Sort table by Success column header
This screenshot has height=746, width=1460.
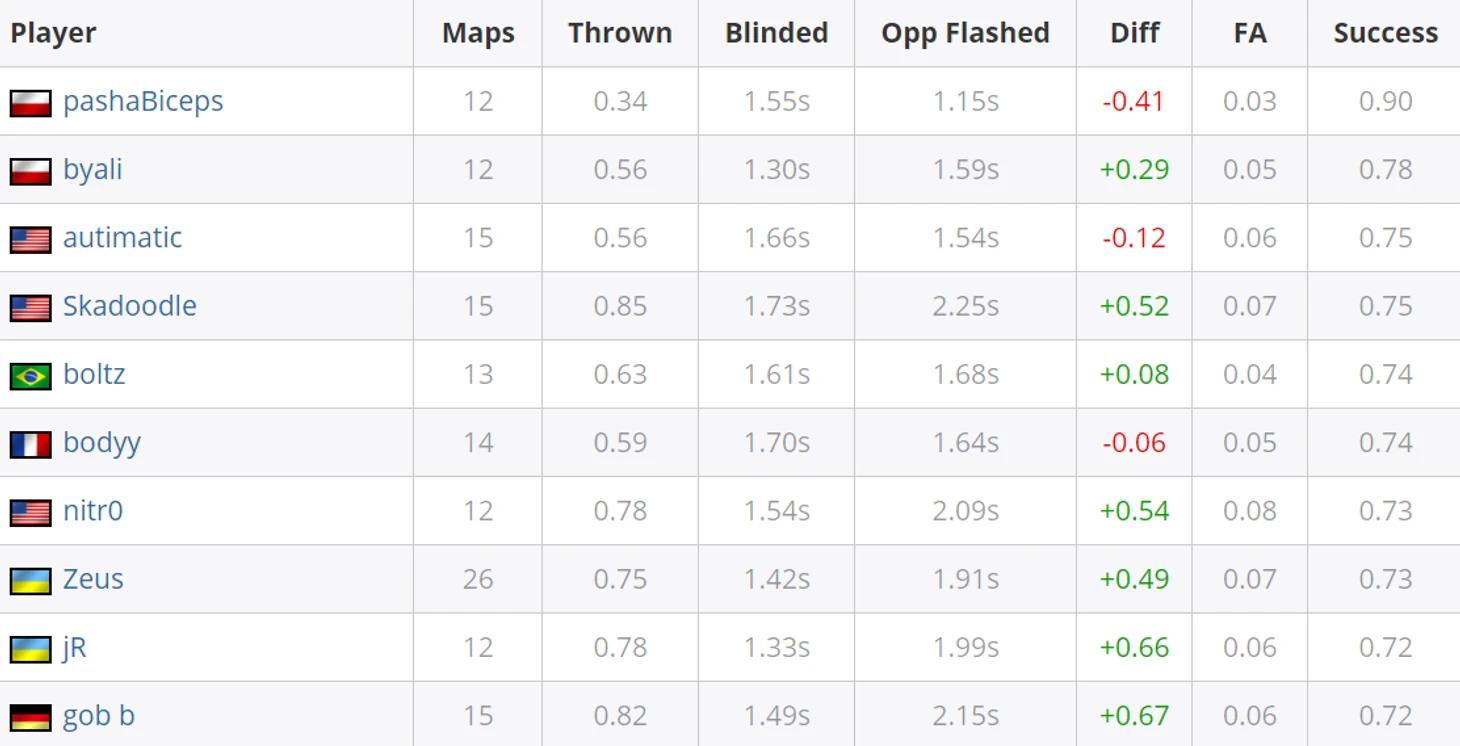point(1386,33)
